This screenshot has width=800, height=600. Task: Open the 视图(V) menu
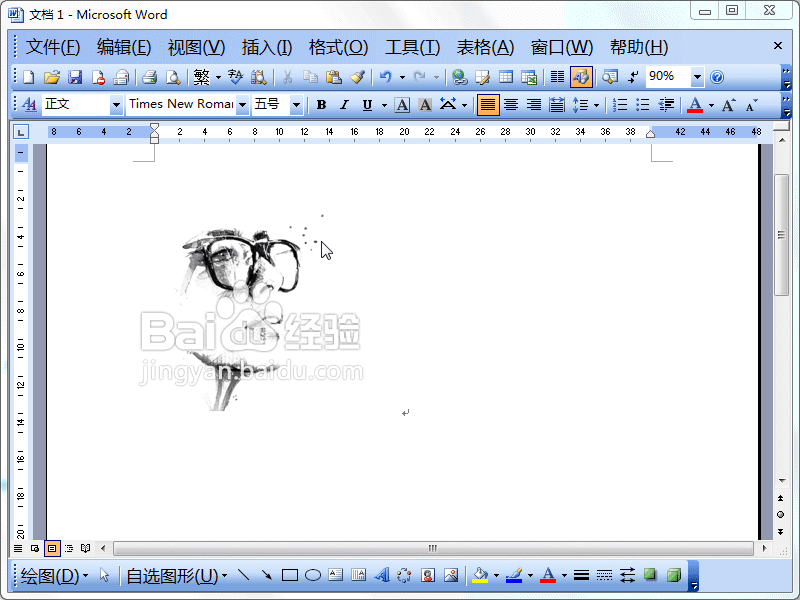pos(196,47)
